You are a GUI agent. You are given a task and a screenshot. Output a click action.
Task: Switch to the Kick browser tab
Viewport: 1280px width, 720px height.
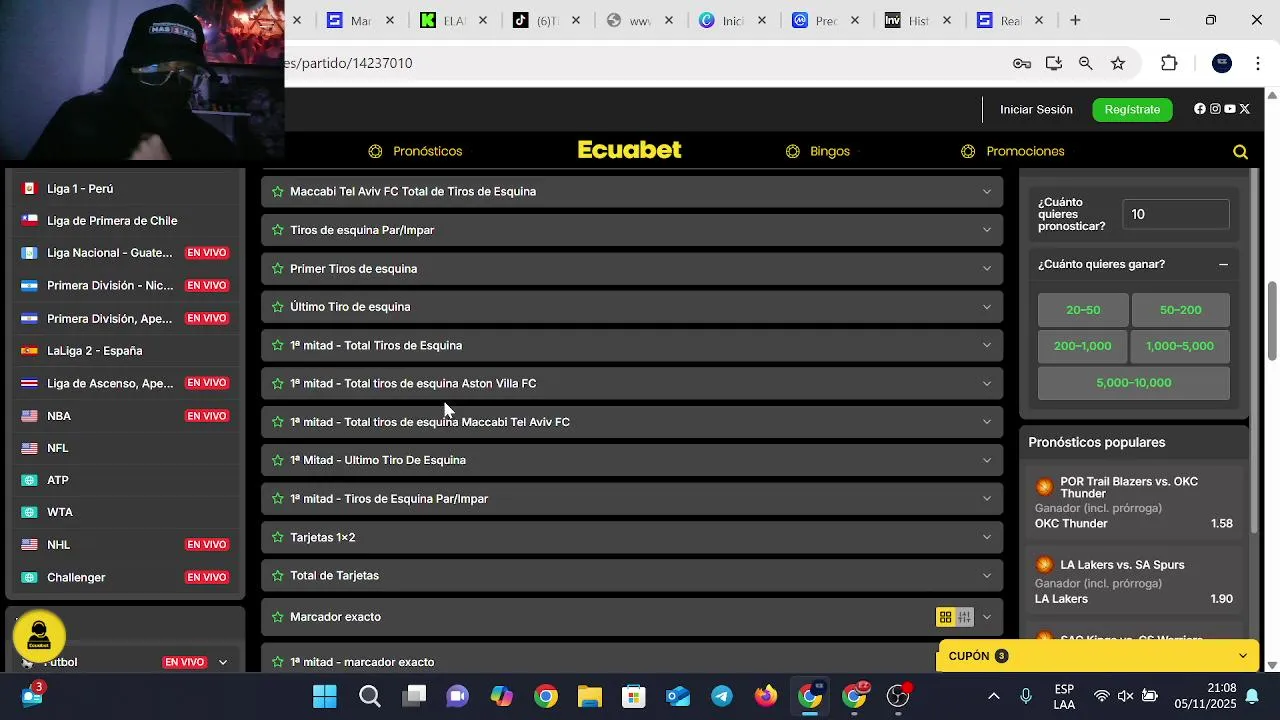click(453, 20)
